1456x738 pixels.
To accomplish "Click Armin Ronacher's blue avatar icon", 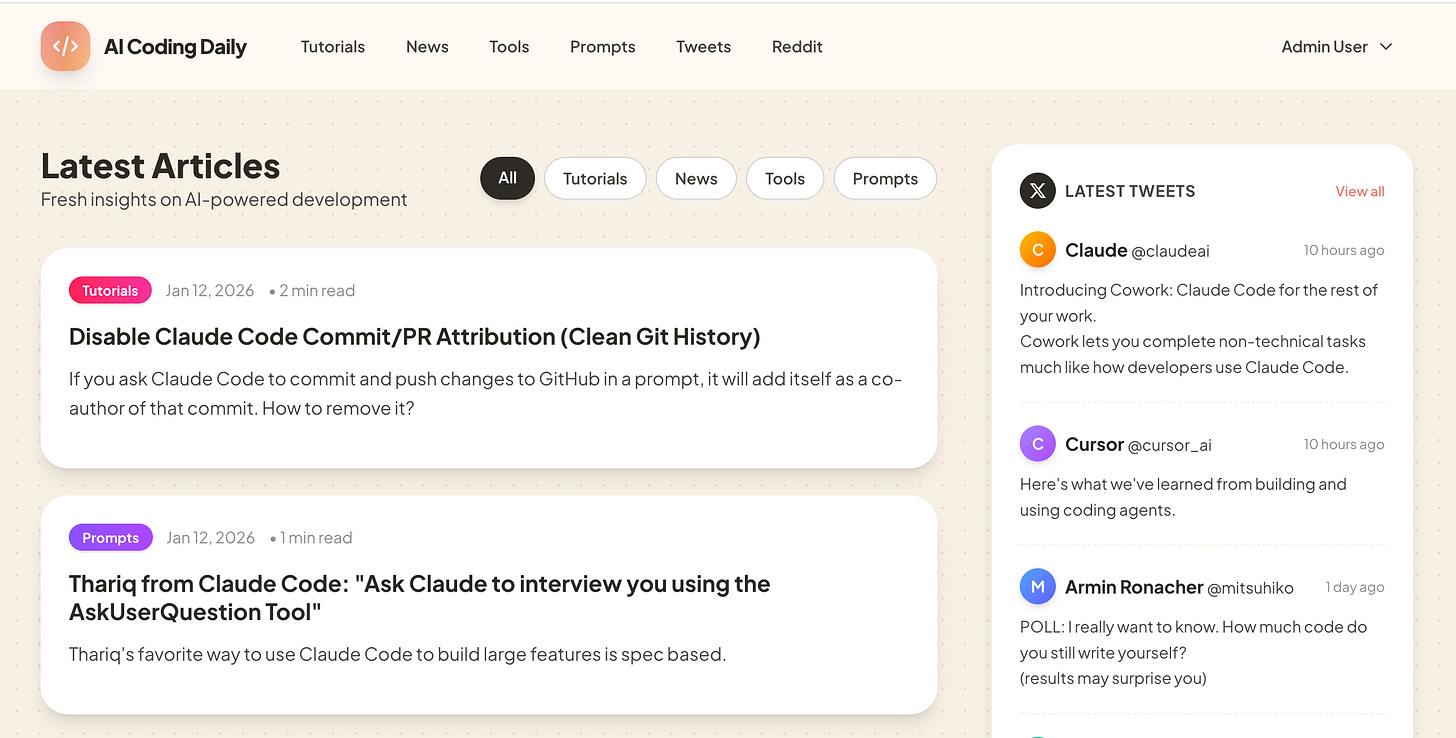I will (x=1037, y=587).
